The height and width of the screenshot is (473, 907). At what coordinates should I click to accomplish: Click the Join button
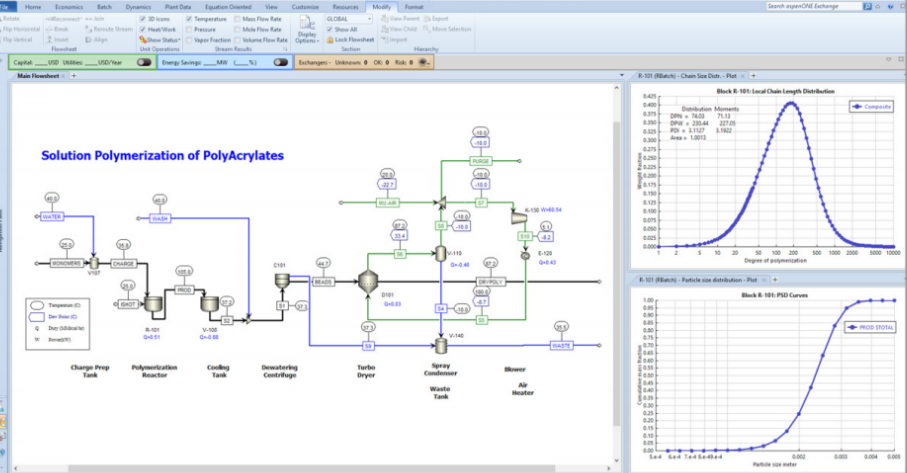[x=94, y=19]
